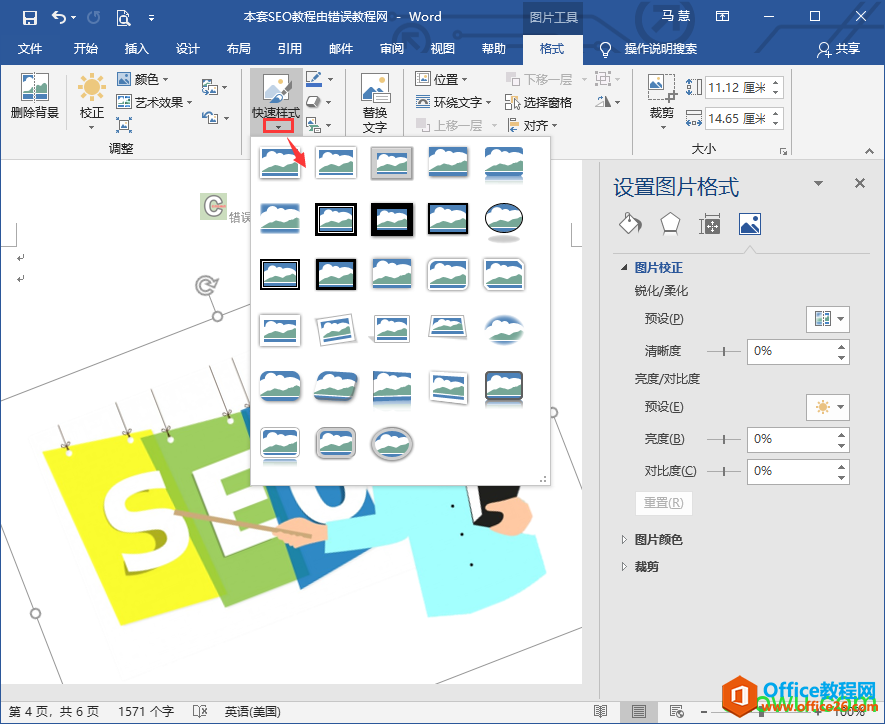Viewport: 885px width, 724px height.
Task: Click the Crop (裁剪) icon
Action: pyautogui.click(x=661, y=88)
